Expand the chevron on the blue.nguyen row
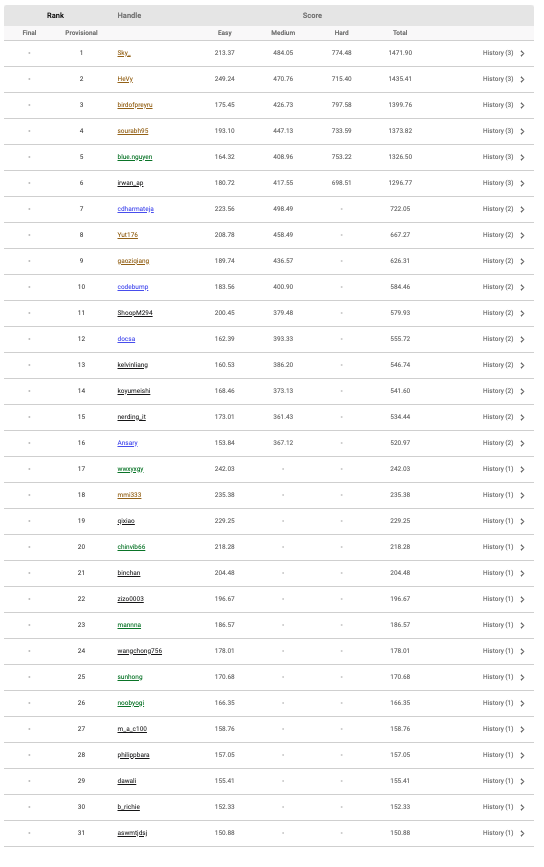The width and height of the screenshot is (544, 867). (x=522, y=158)
